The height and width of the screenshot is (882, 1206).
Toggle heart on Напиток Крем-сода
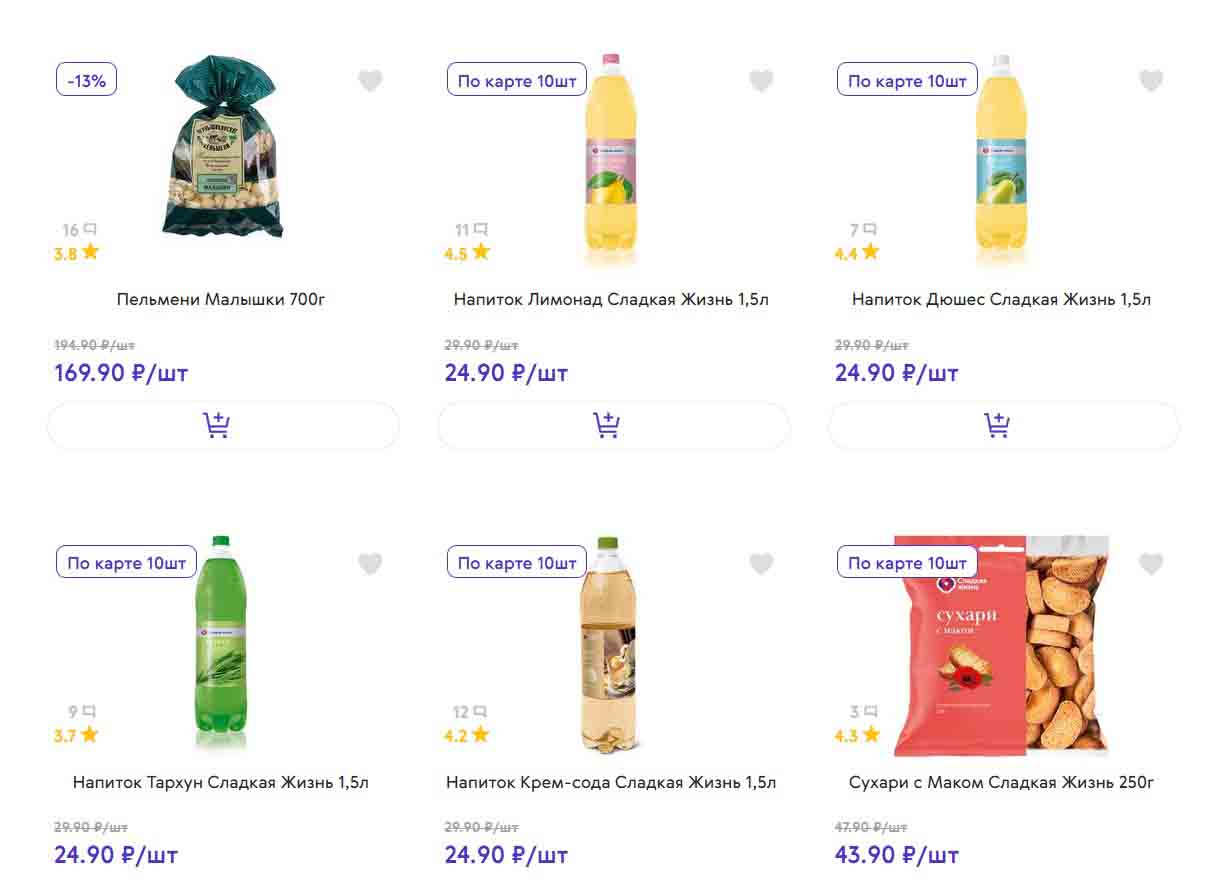point(761,564)
